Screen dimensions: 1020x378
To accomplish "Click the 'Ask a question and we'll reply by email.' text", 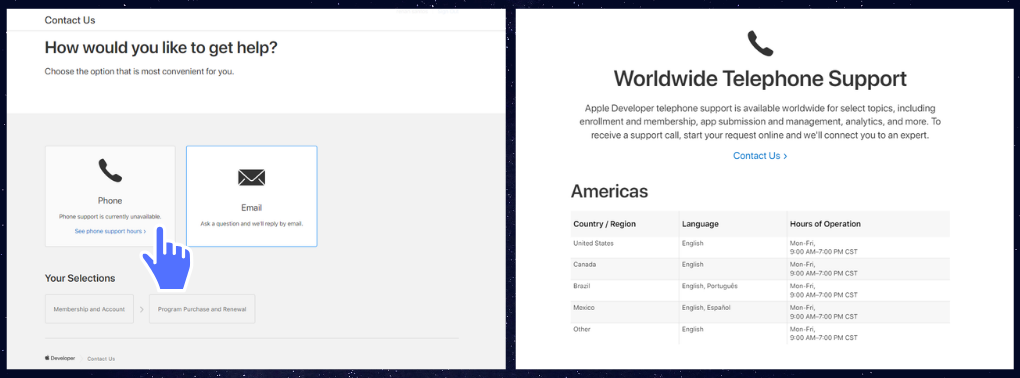I will pyautogui.click(x=252, y=223).
